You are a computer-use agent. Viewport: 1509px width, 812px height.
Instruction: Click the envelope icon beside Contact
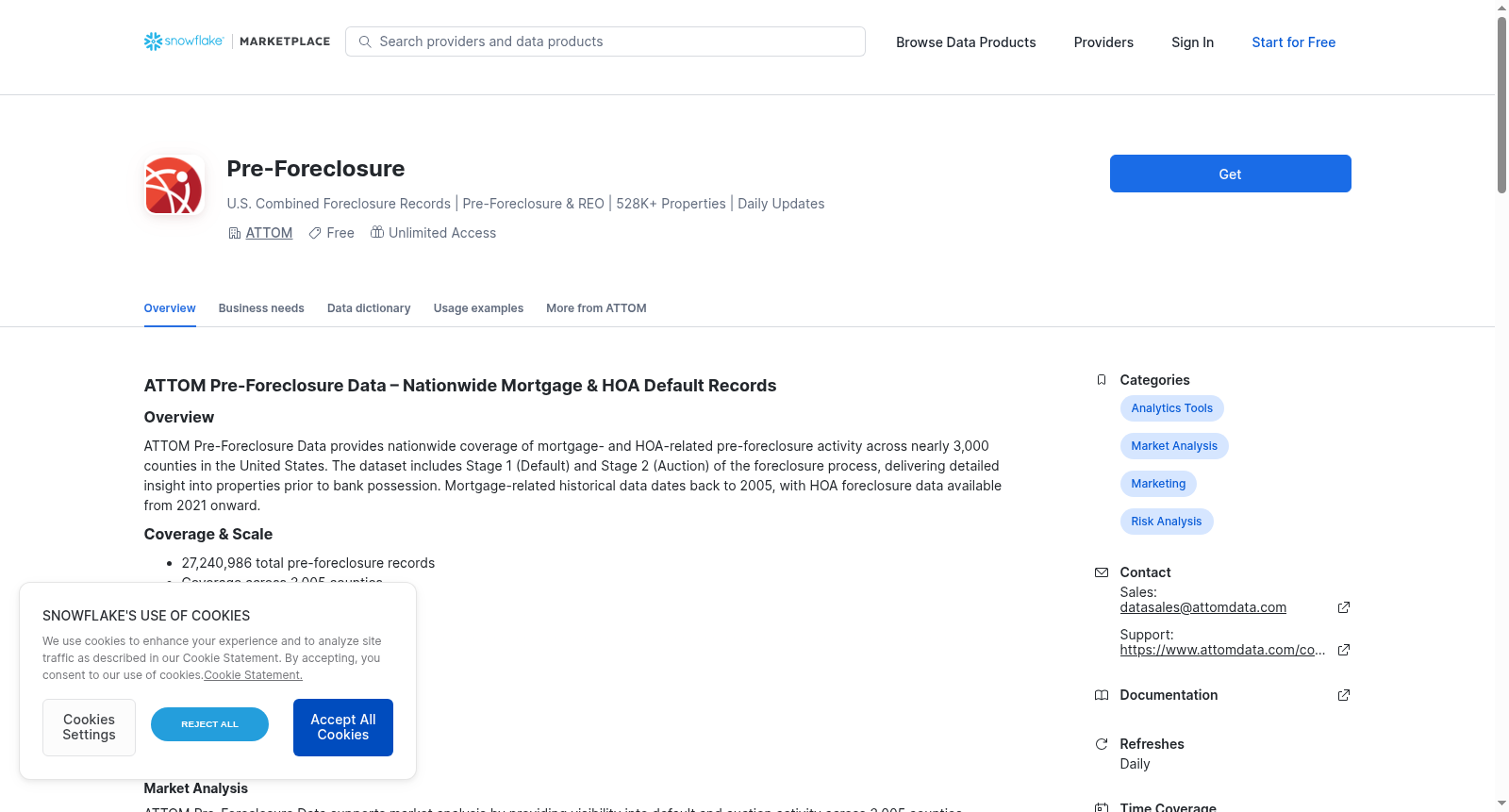tap(1102, 572)
